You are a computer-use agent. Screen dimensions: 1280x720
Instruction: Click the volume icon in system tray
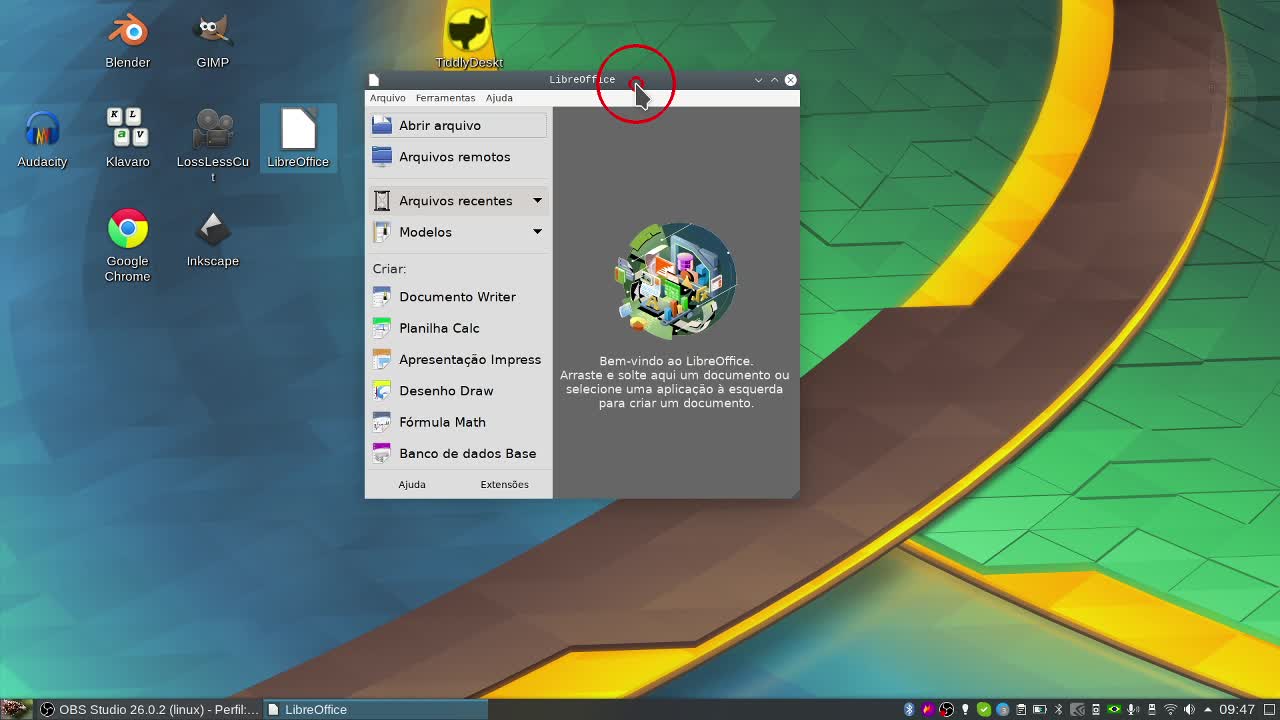[1189, 710]
